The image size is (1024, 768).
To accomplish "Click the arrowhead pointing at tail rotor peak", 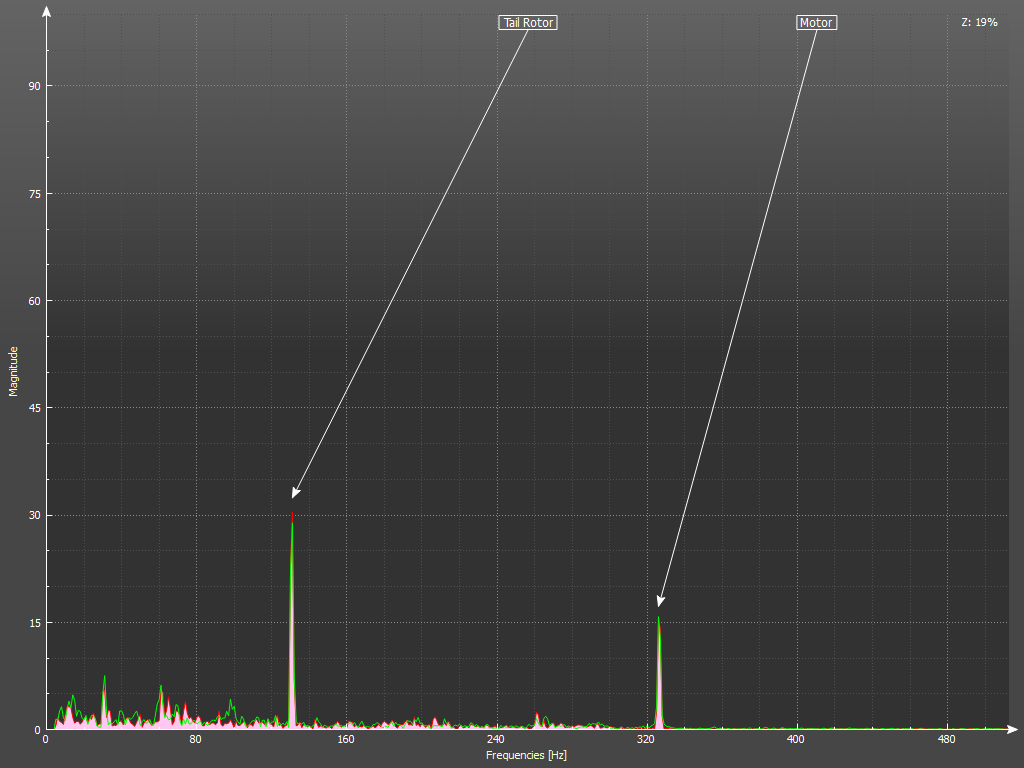I will (295, 491).
